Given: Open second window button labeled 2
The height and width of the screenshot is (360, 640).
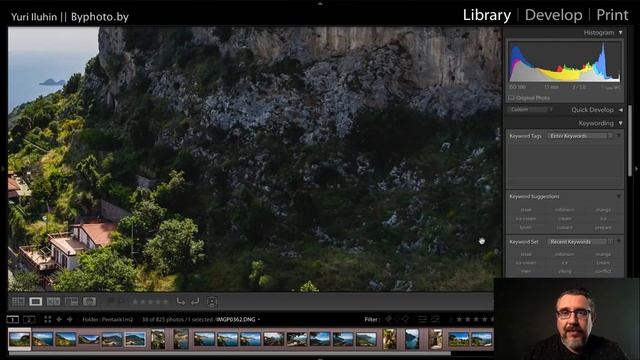Looking at the screenshot, I should tap(29, 319).
